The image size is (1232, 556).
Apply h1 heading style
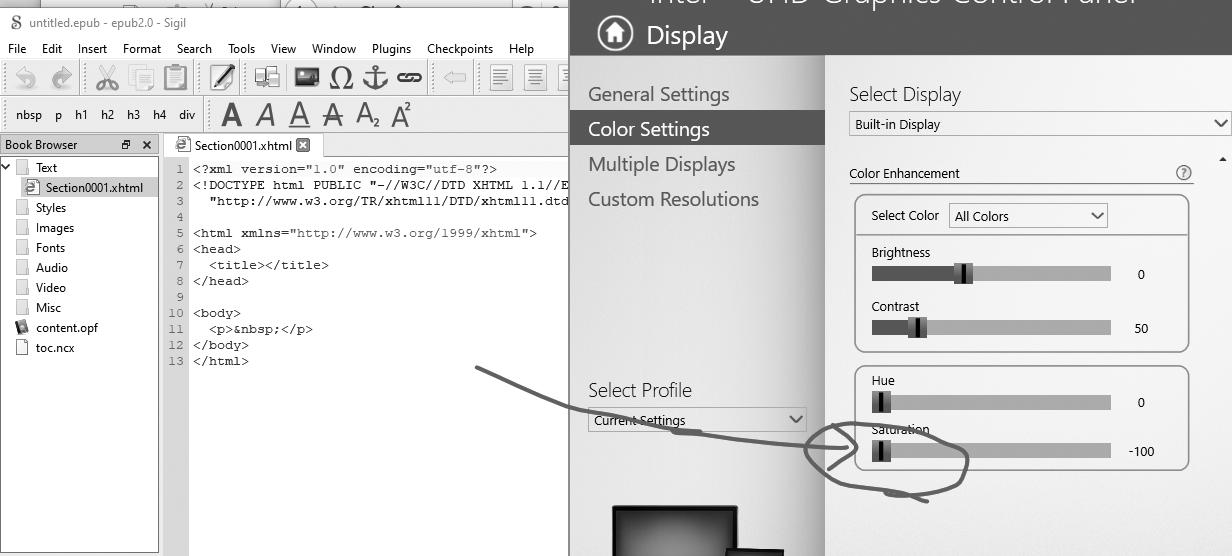pyautogui.click(x=81, y=115)
